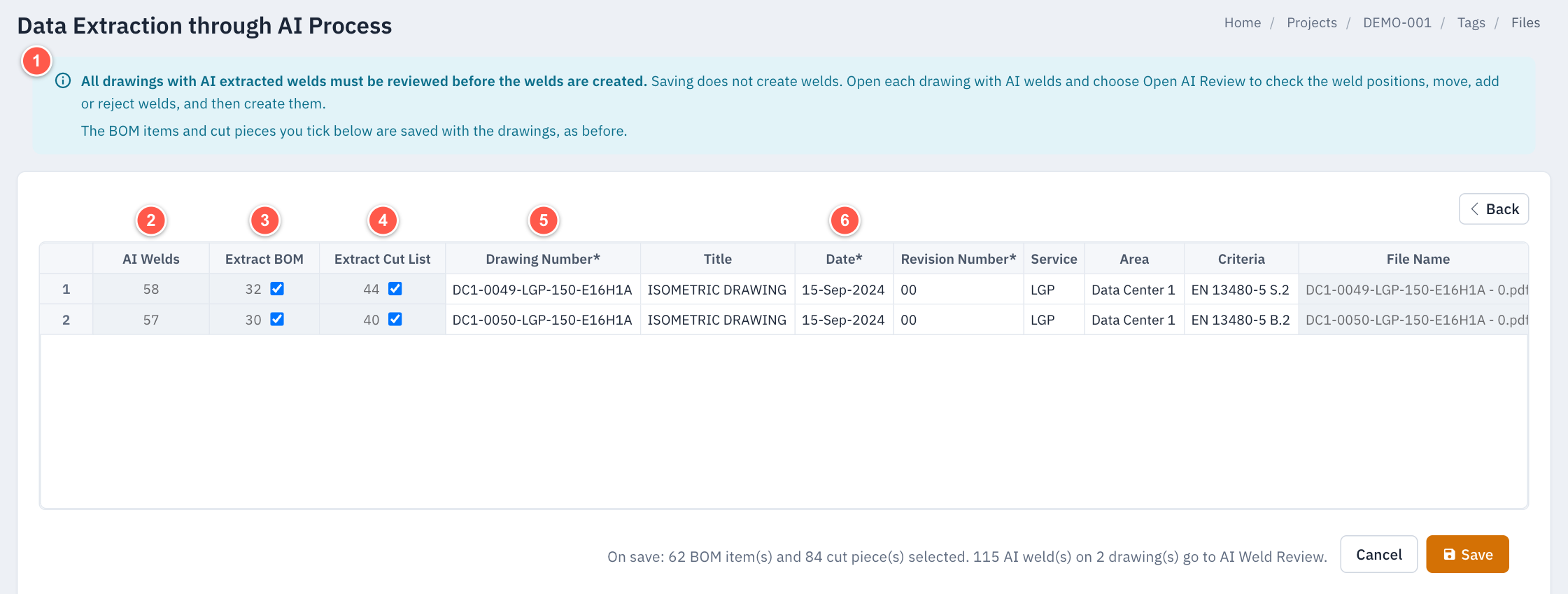This screenshot has width=1568, height=594.
Task: Open the Files breadcrumb link
Action: pos(1525,22)
